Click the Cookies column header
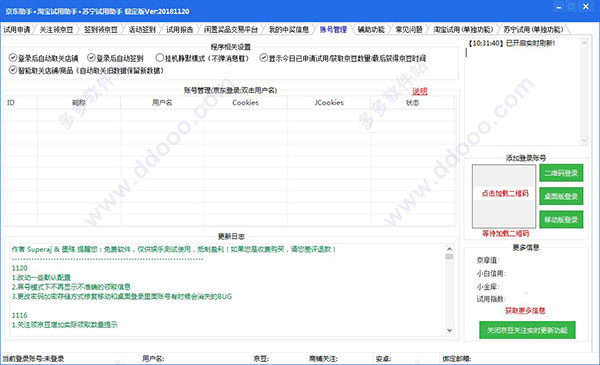 point(246,103)
